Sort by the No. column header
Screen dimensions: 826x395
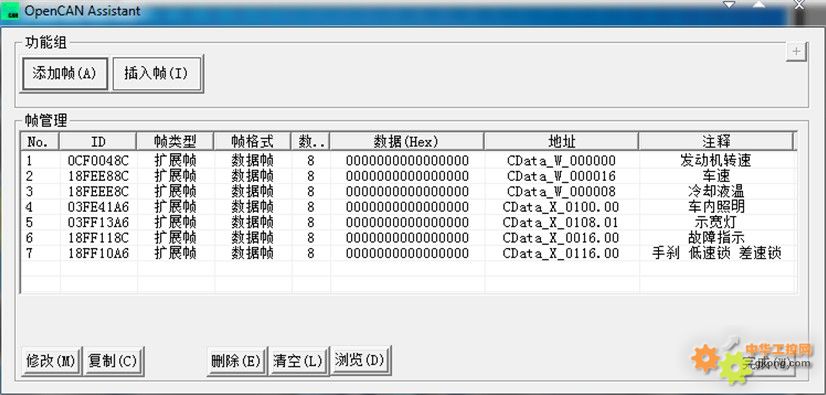40,141
